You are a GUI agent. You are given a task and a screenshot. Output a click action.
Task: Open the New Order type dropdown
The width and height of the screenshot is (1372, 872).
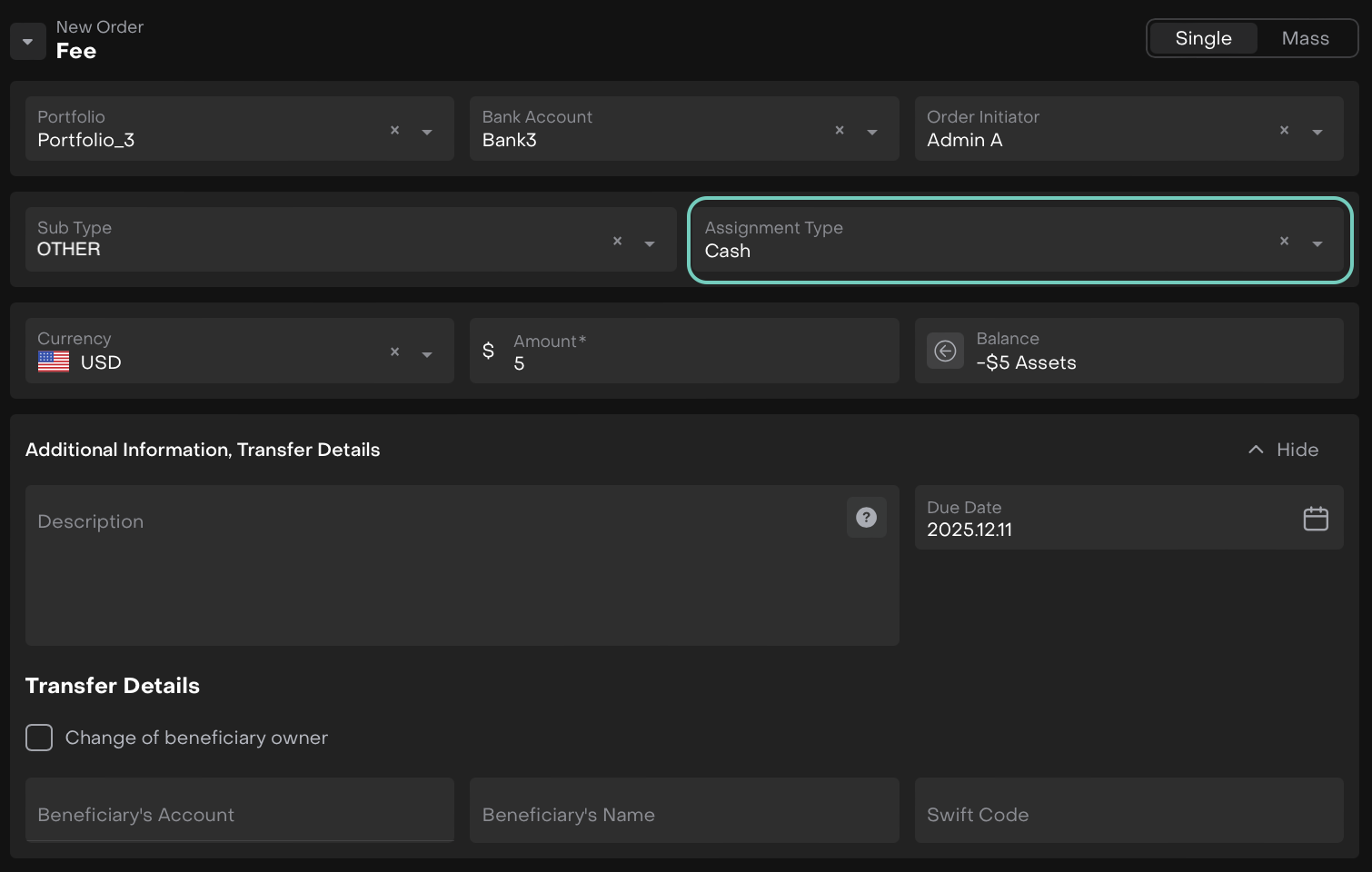[x=28, y=42]
